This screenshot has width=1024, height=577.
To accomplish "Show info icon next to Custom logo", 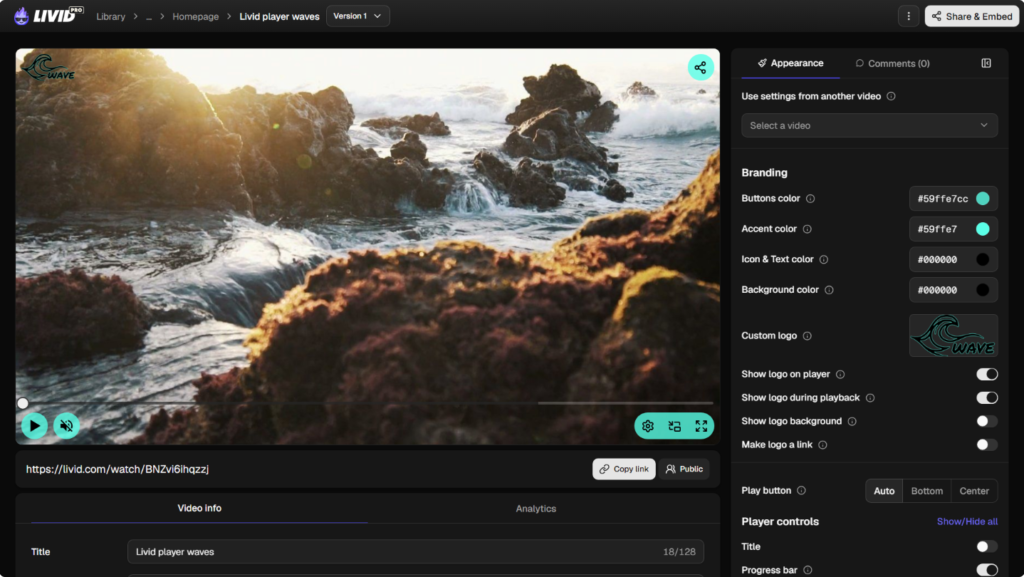I will pyautogui.click(x=807, y=336).
